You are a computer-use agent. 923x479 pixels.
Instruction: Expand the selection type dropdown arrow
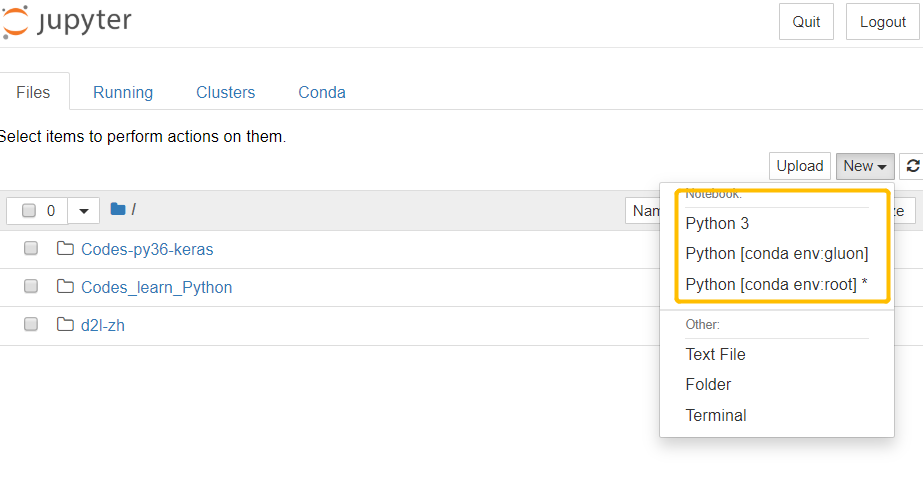[84, 211]
